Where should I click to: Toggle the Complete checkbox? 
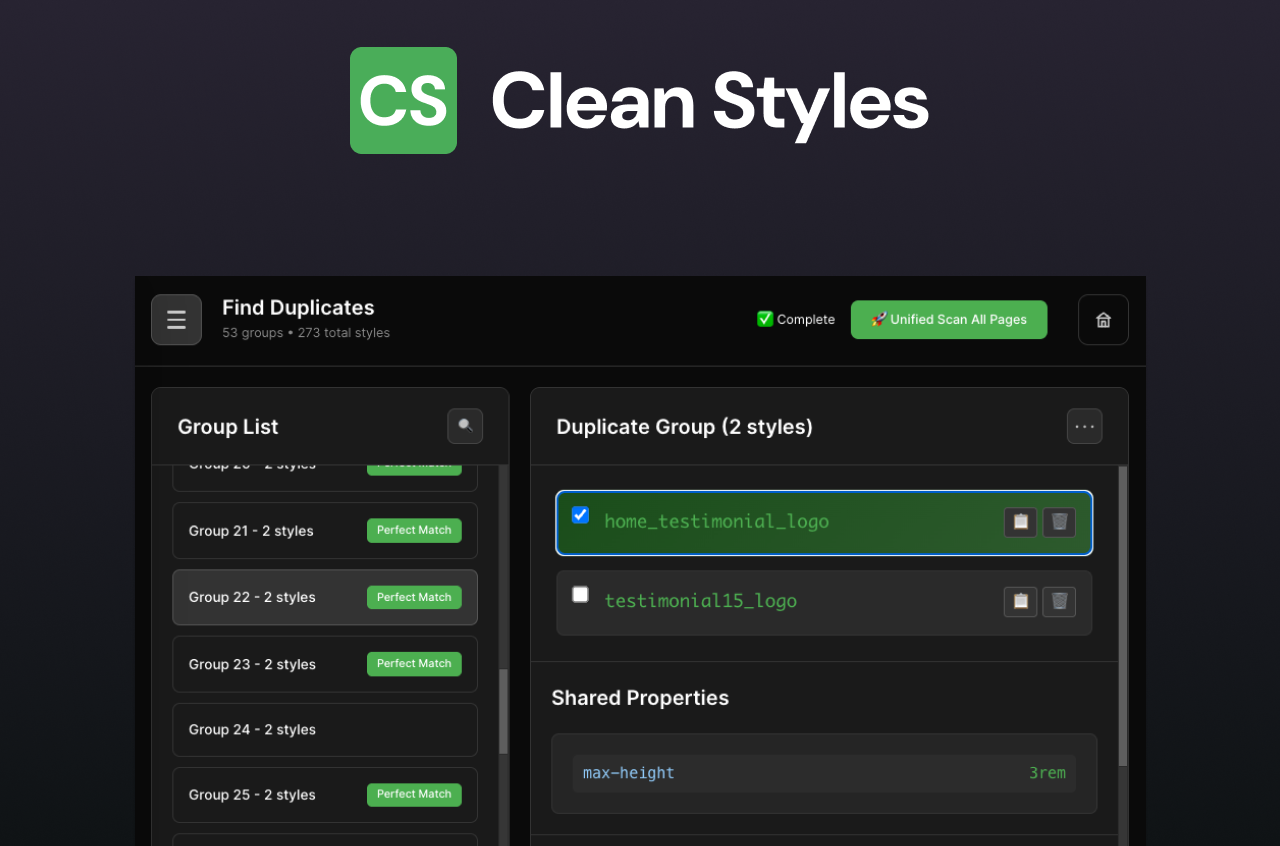click(x=765, y=318)
